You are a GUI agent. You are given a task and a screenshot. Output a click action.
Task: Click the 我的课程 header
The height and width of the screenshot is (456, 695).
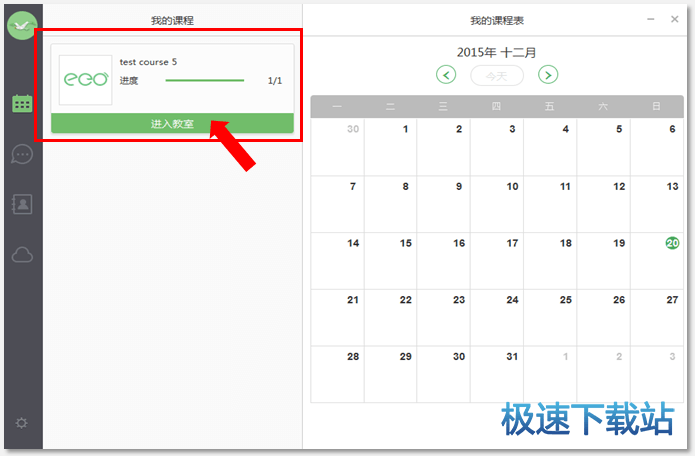(x=172, y=20)
